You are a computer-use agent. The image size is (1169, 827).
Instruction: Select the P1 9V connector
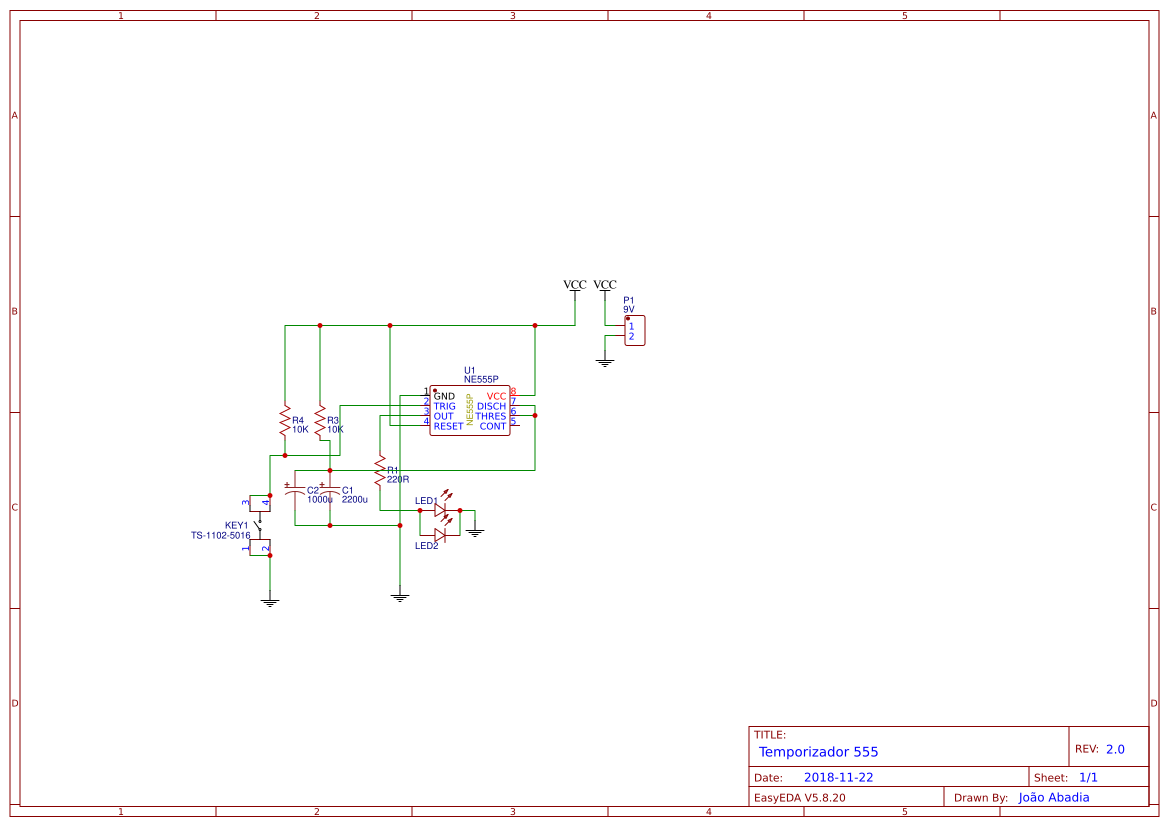coord(634,330)
